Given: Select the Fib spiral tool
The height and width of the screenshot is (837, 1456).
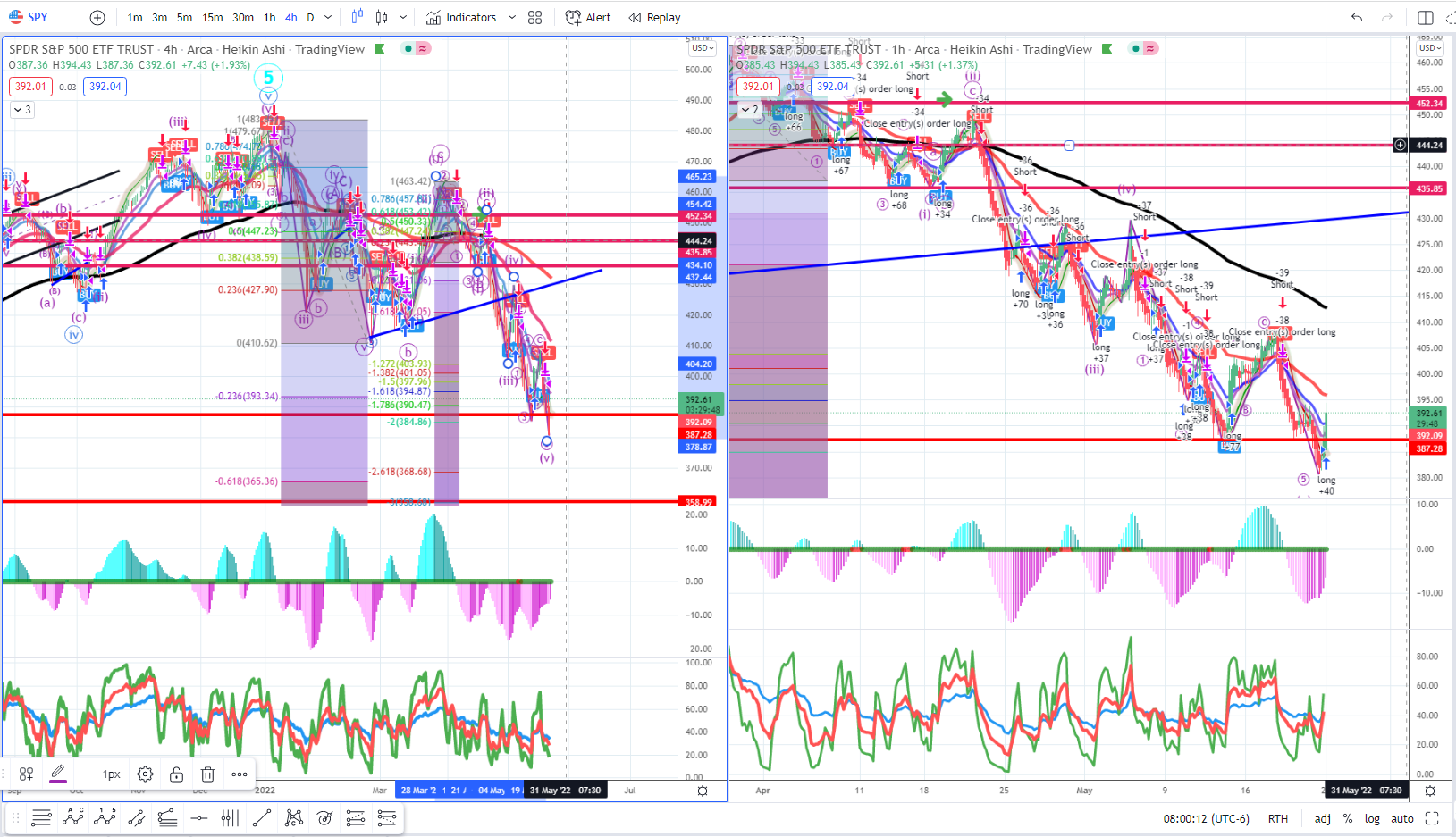Looking at the screenshot, I should [x=324, y=817].
